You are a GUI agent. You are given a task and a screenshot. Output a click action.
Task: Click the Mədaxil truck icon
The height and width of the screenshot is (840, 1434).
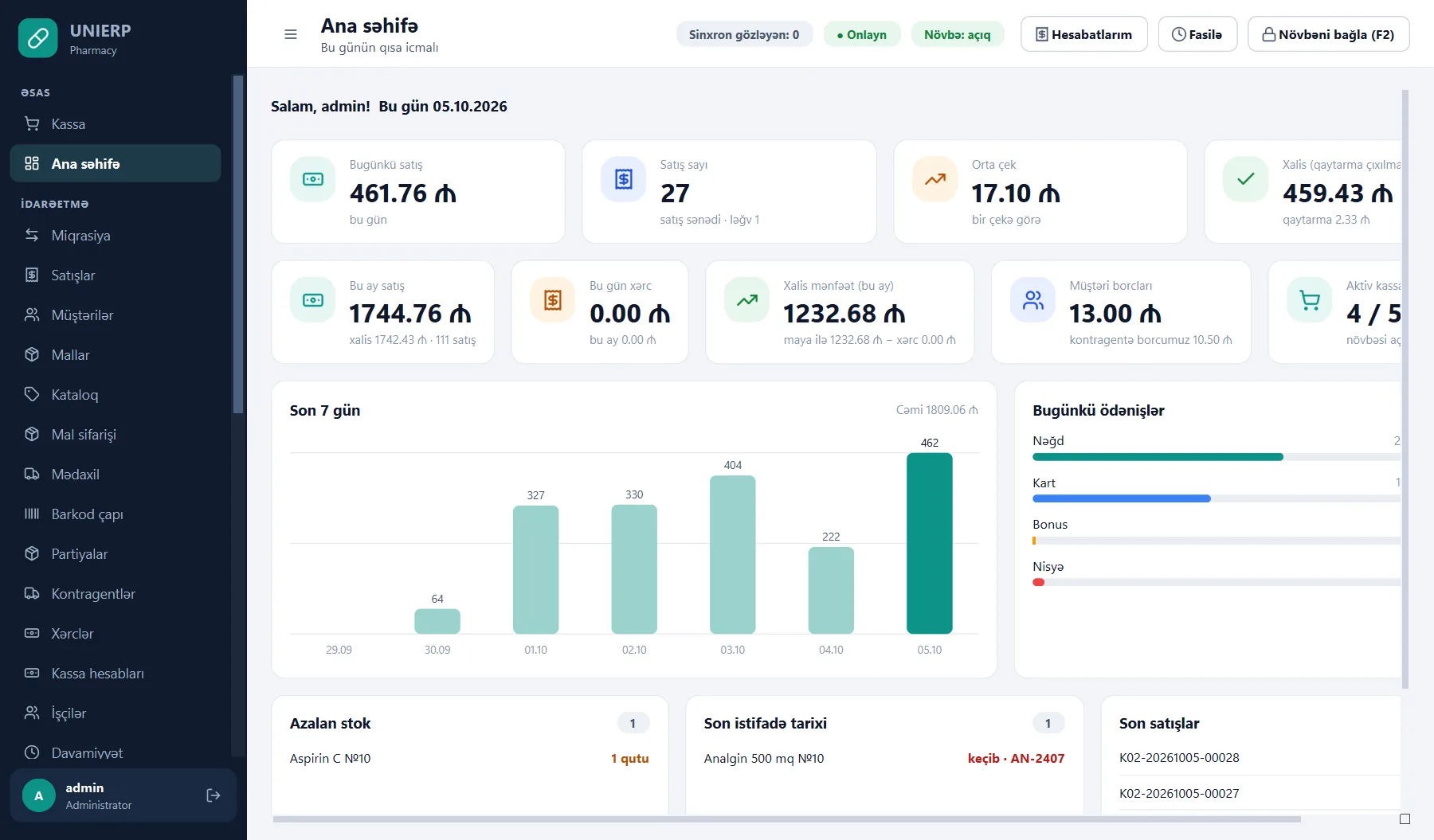pyautogui.click(x=32, y=475)
